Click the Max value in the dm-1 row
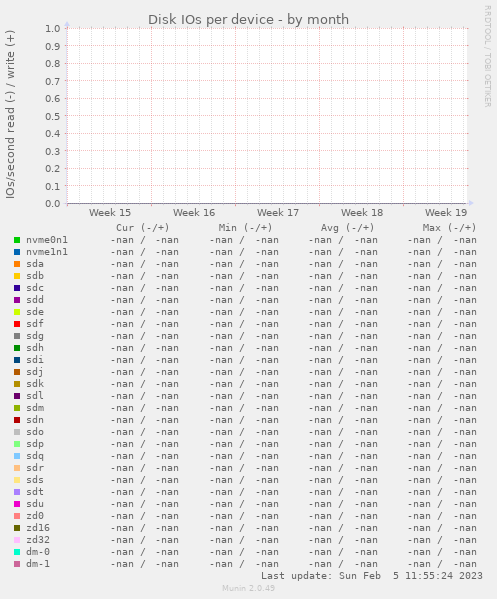The width and height of the screenshot is (497, 599). [x=442, y=564]
